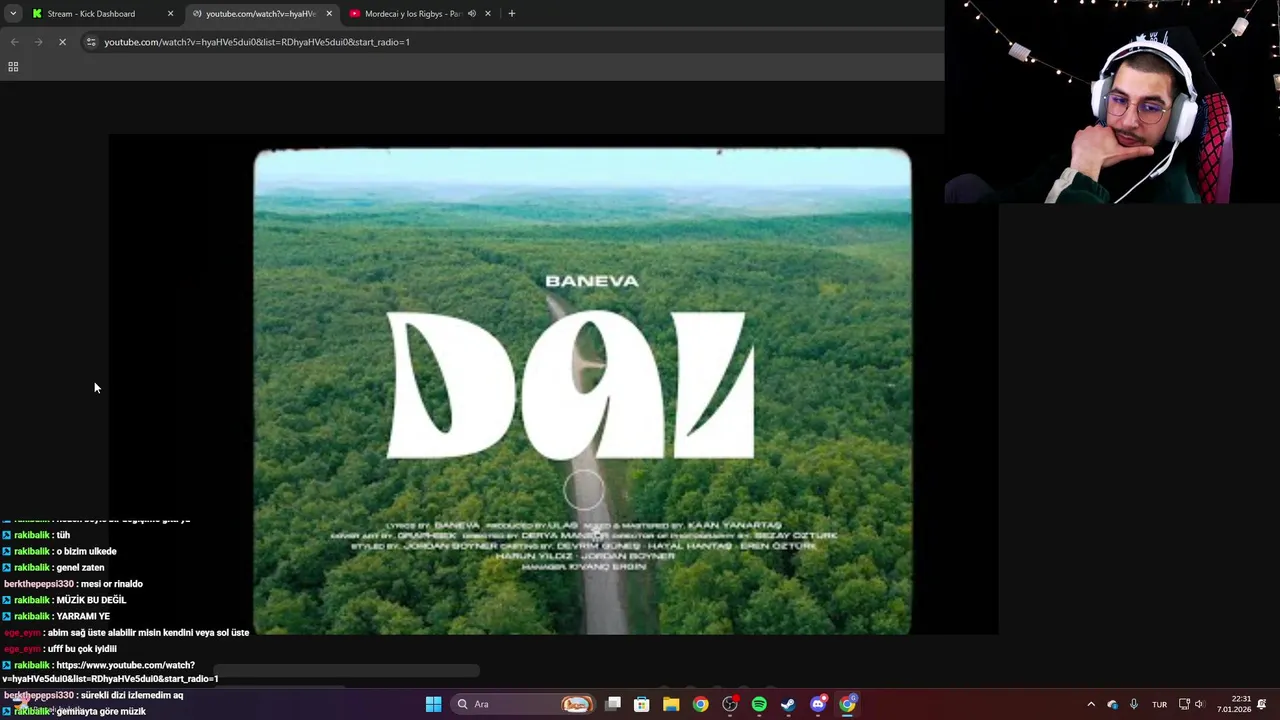Focus the youtube.com address bar
The height and width of the screenshot is (720, 1280).
[x=510, y=42]
